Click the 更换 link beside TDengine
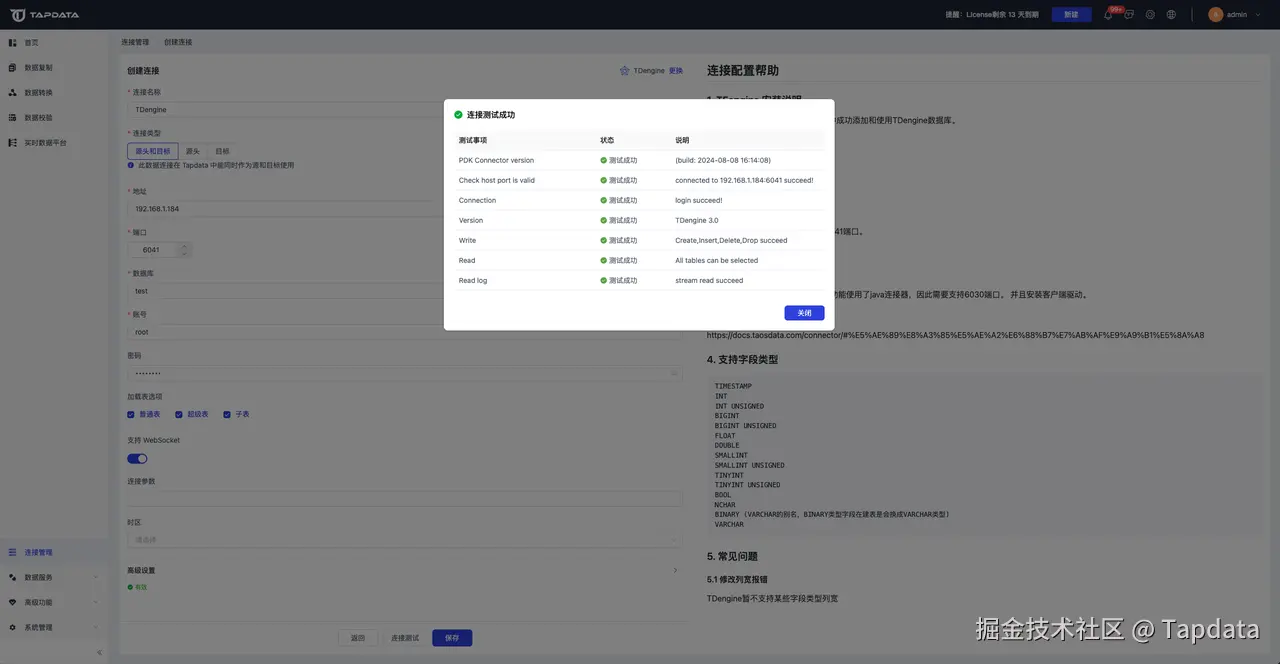Image resolution: width=1280 pixels, height=664 pixels. (x=676, y=71)
